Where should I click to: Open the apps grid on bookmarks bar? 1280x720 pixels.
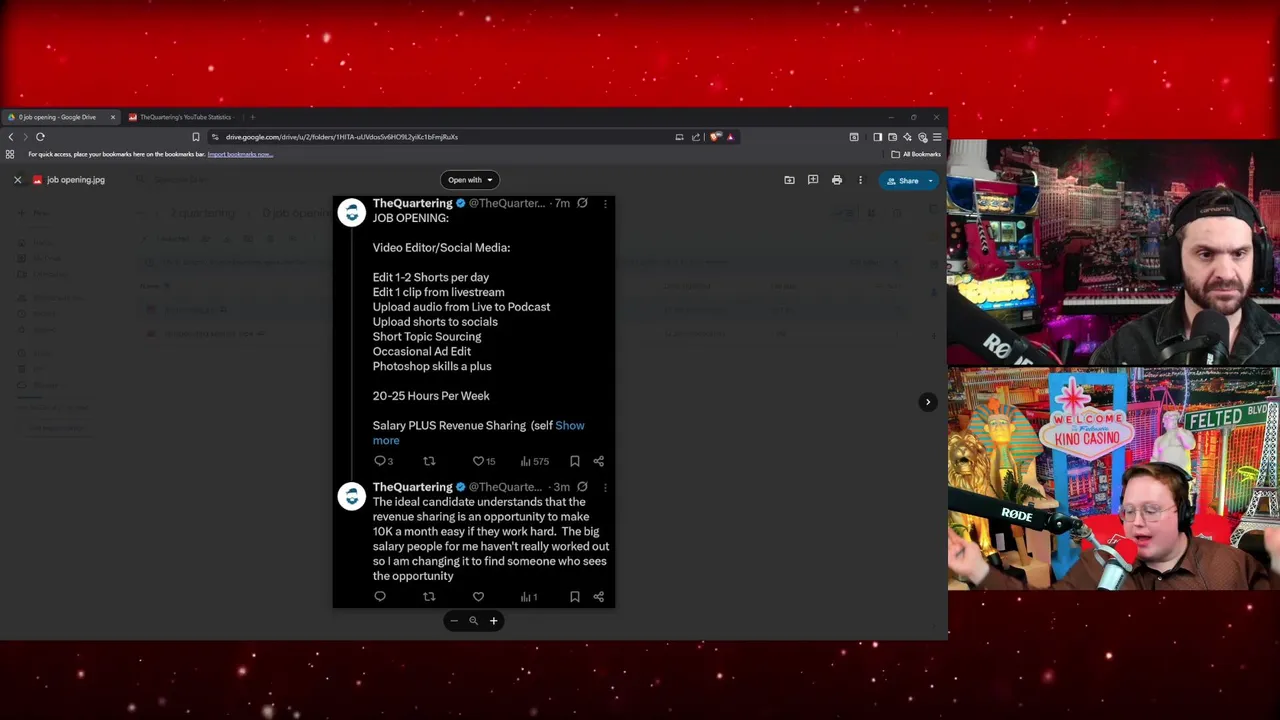[10, 154]
